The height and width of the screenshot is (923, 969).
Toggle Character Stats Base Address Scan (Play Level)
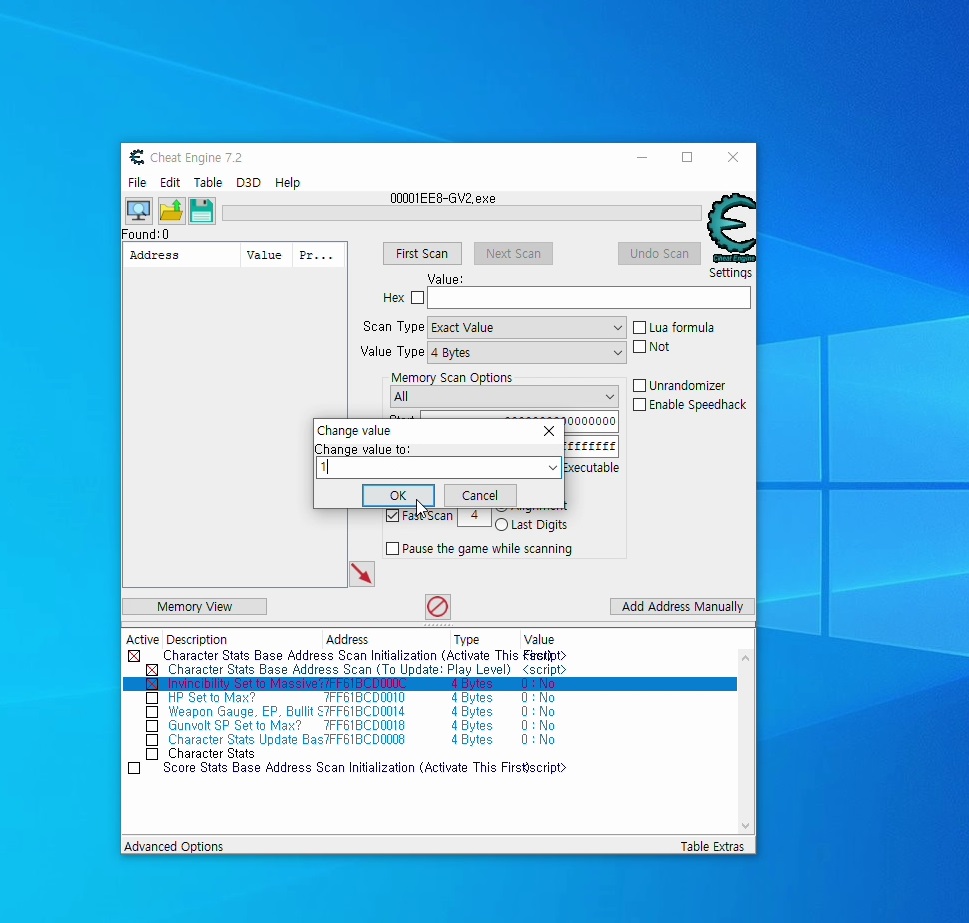tap(152, 670)
